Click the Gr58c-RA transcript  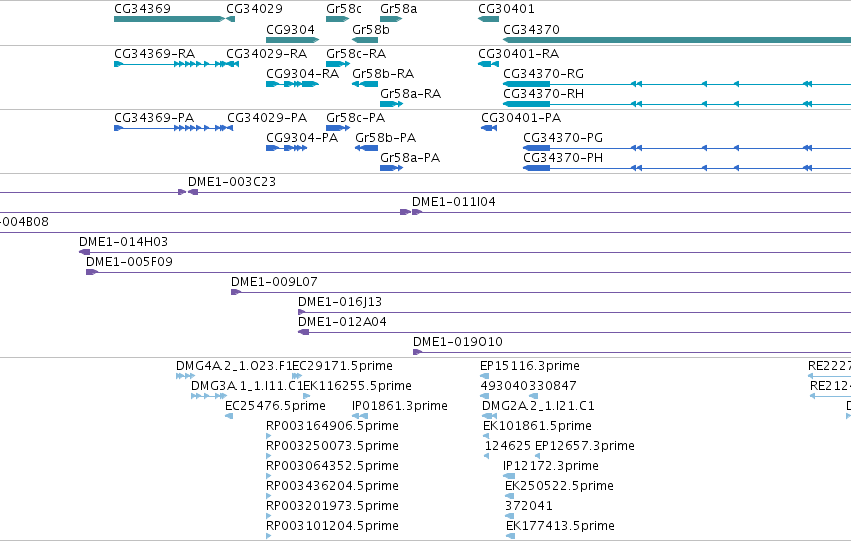[x=338, y=64]
